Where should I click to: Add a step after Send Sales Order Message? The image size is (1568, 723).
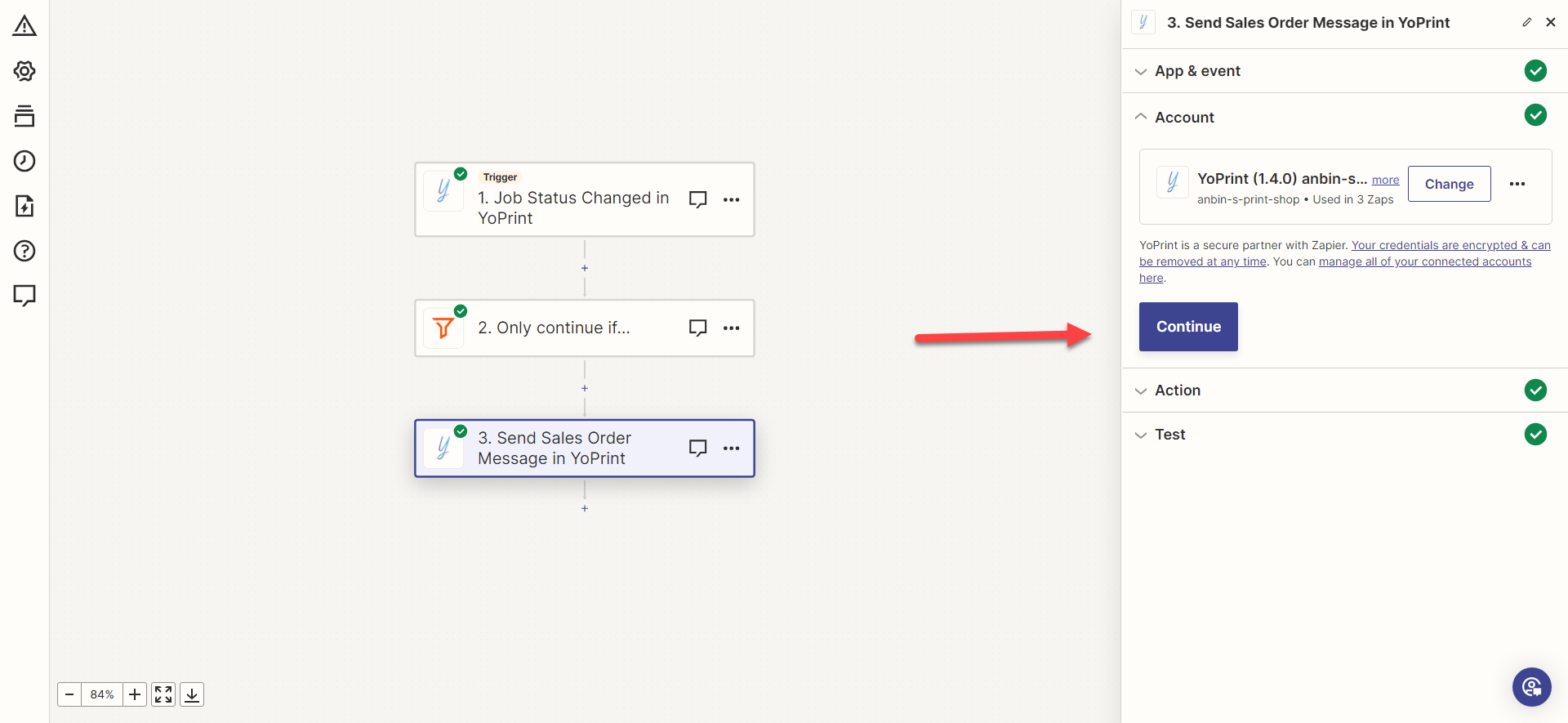tap(585, 508)
